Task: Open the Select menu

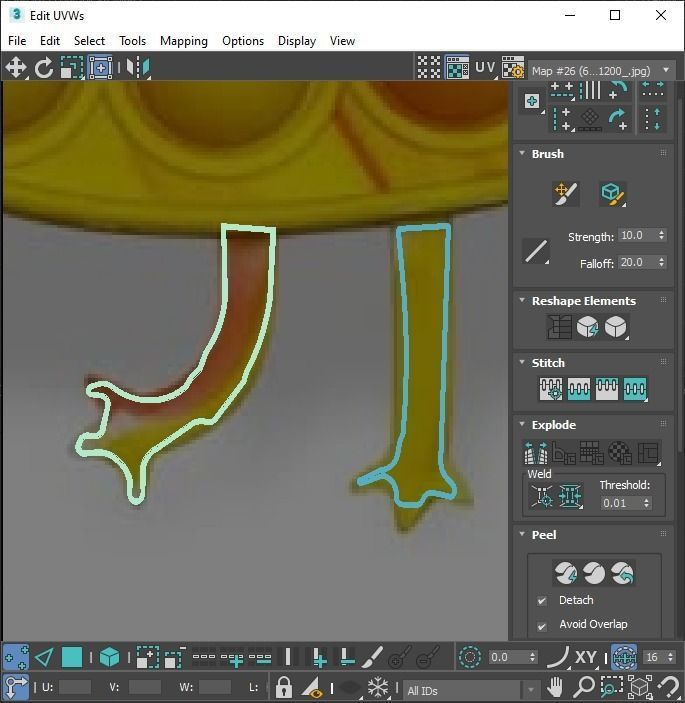Action: click(89, 41)
